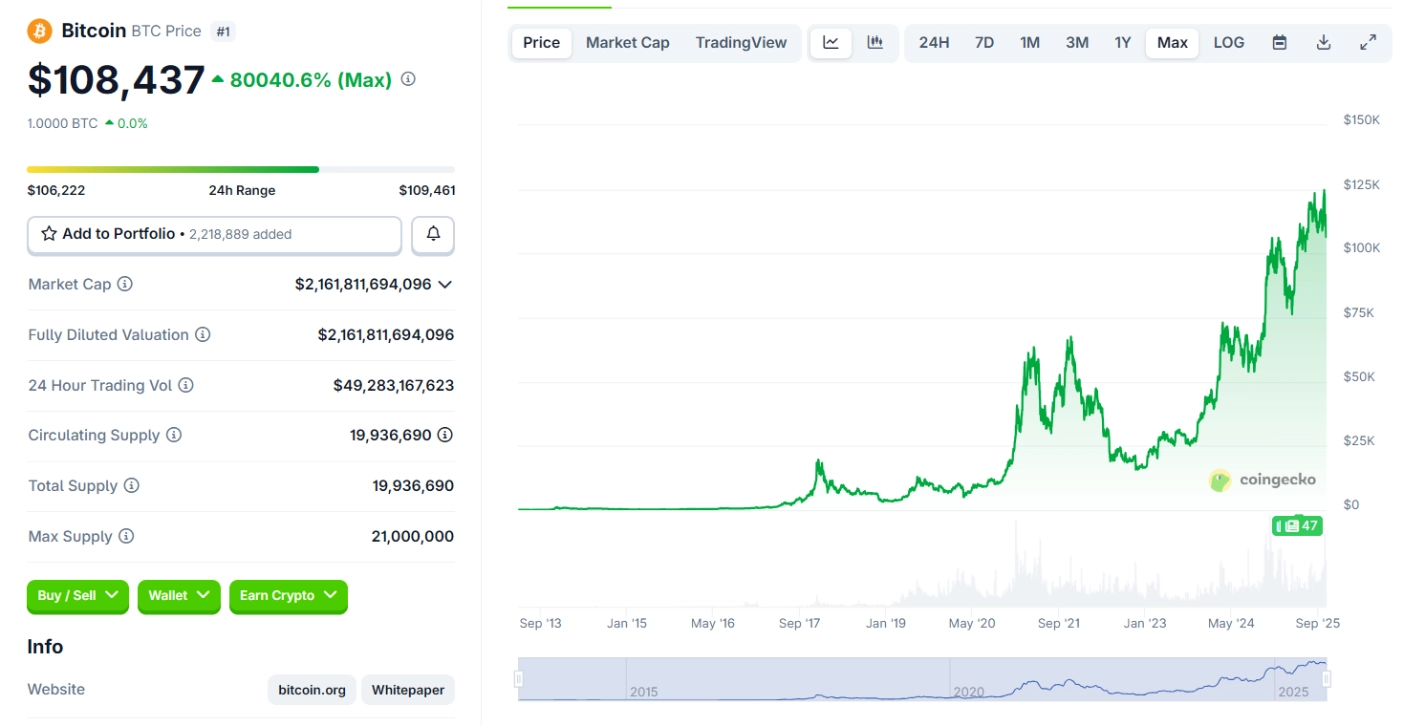Open the calendar date range picker
The height and width of the screenshot is (726, 1425).
[x=1279, y=43]
